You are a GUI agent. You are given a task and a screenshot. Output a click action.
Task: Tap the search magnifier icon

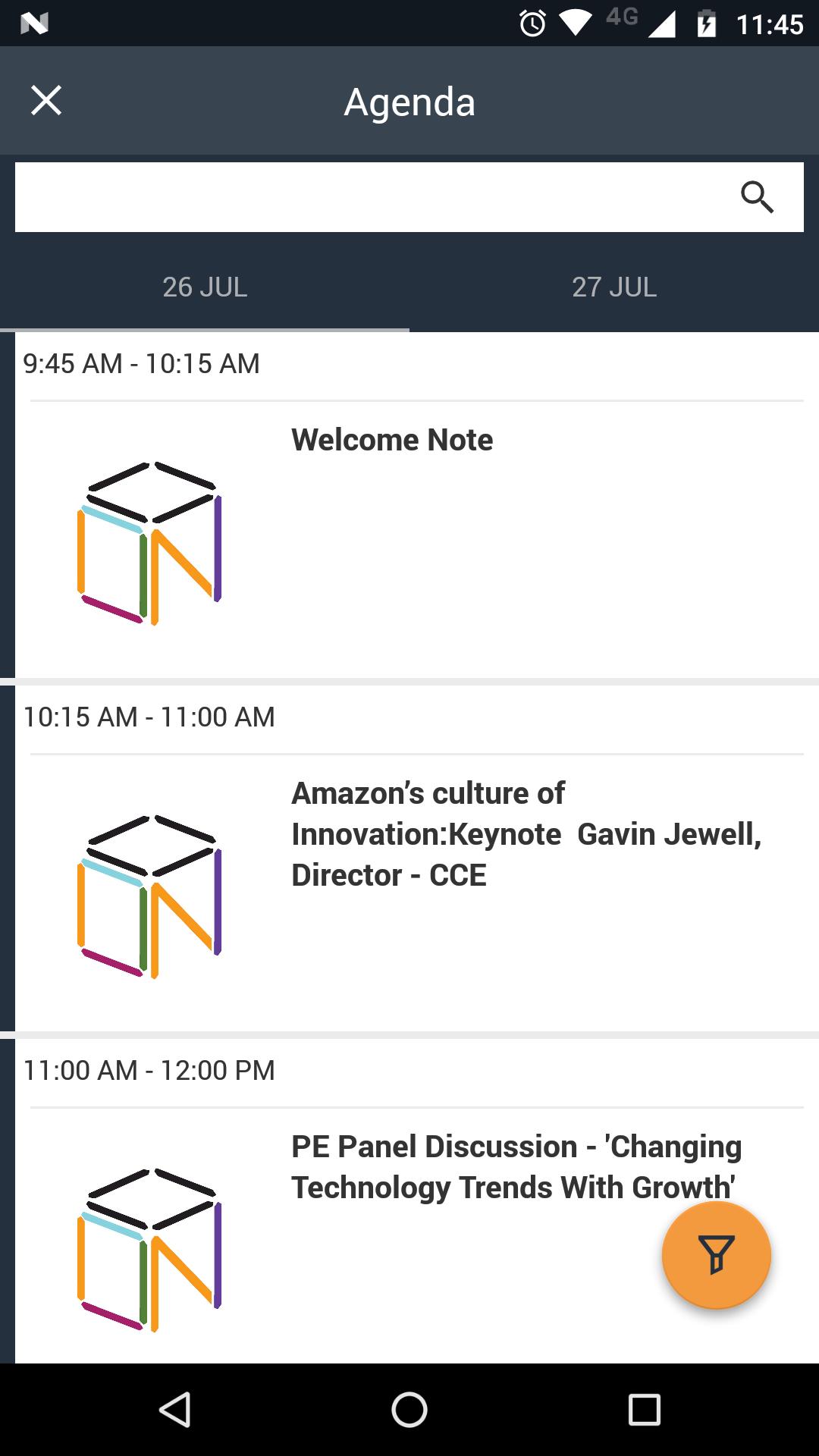[x=757, y=197]
